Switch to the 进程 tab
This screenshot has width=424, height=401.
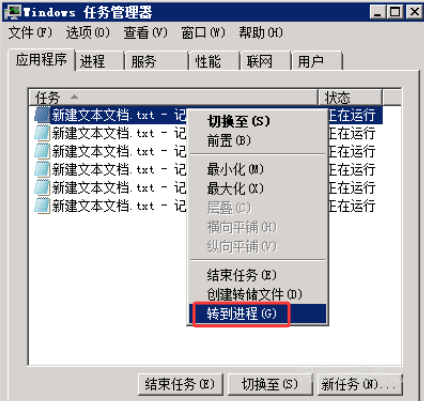pos(100,61)
